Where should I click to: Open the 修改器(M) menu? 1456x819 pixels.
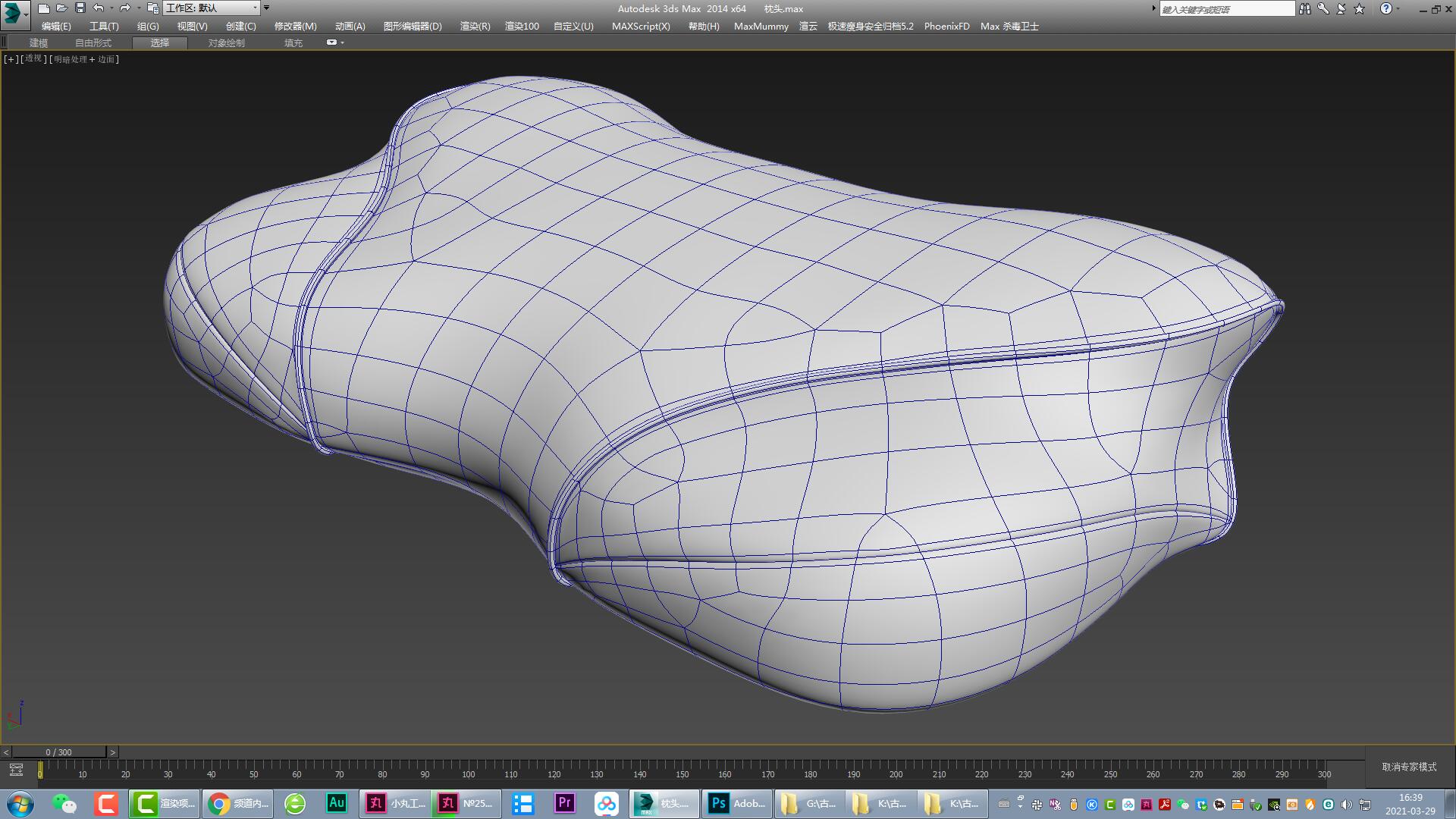tap(293, 26)
